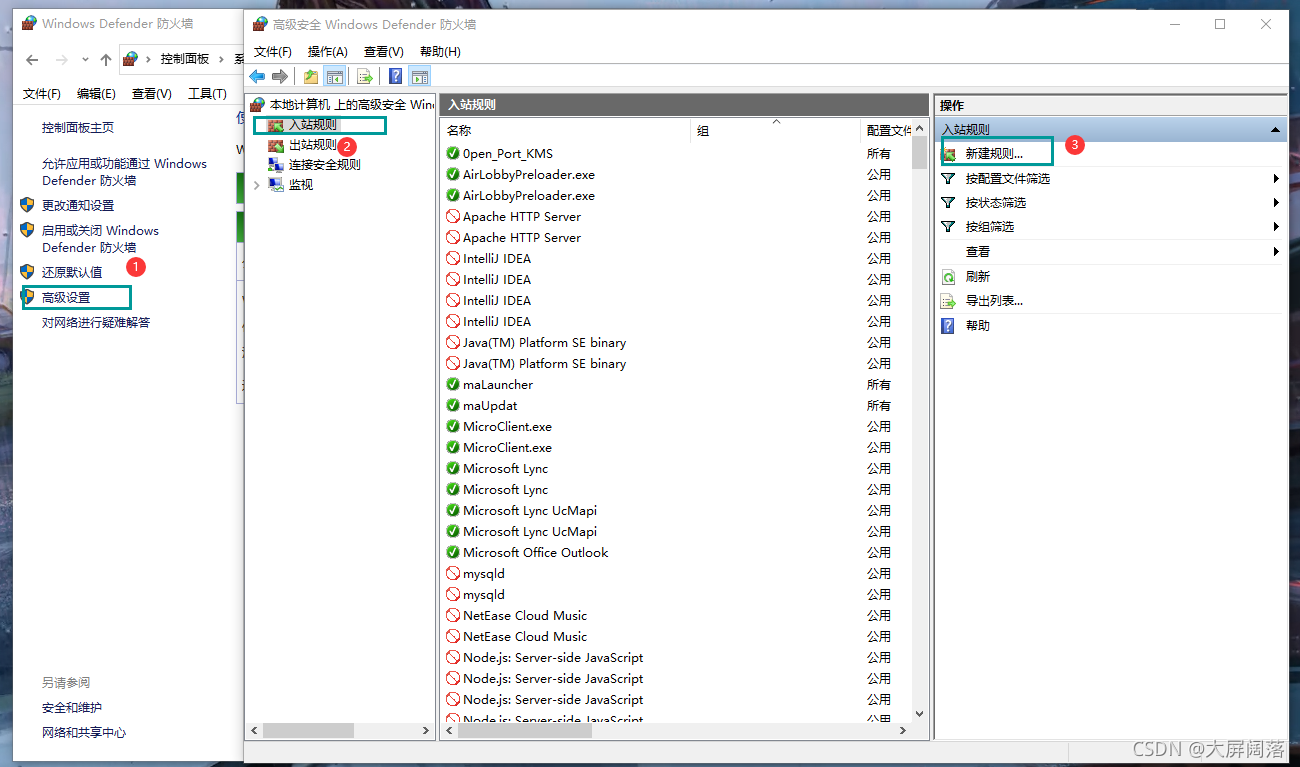The image size is (1300, 767).
Task: Open the 高级设置 link in control panel
Action: (x=66, y=297)
